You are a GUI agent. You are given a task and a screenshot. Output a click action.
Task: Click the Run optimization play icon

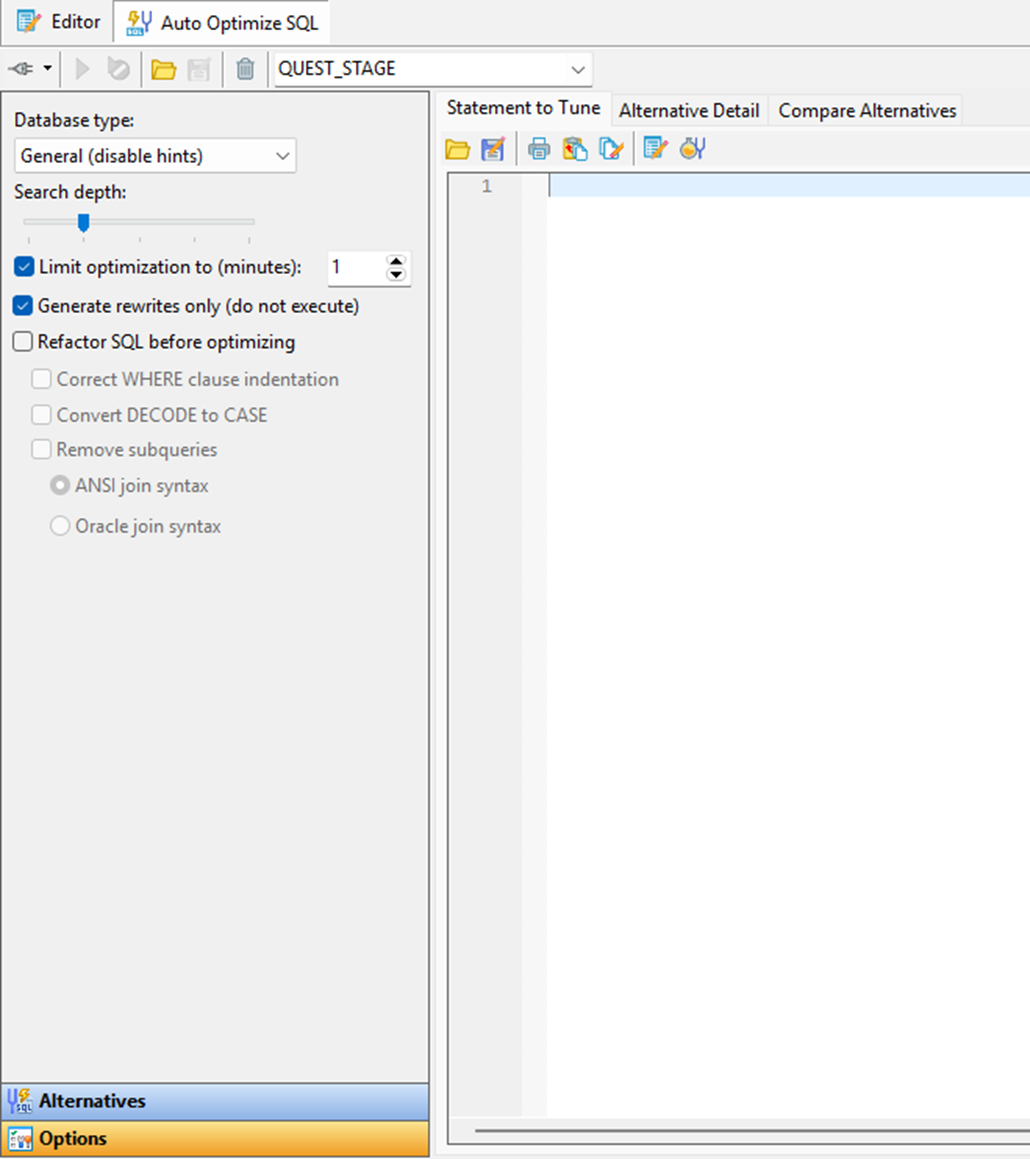[x=82, y=69]
